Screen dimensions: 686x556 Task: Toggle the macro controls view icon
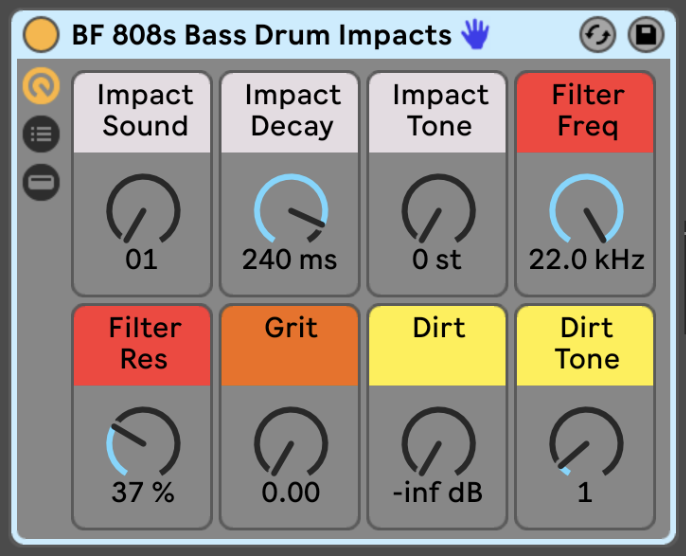click(41, 86)
